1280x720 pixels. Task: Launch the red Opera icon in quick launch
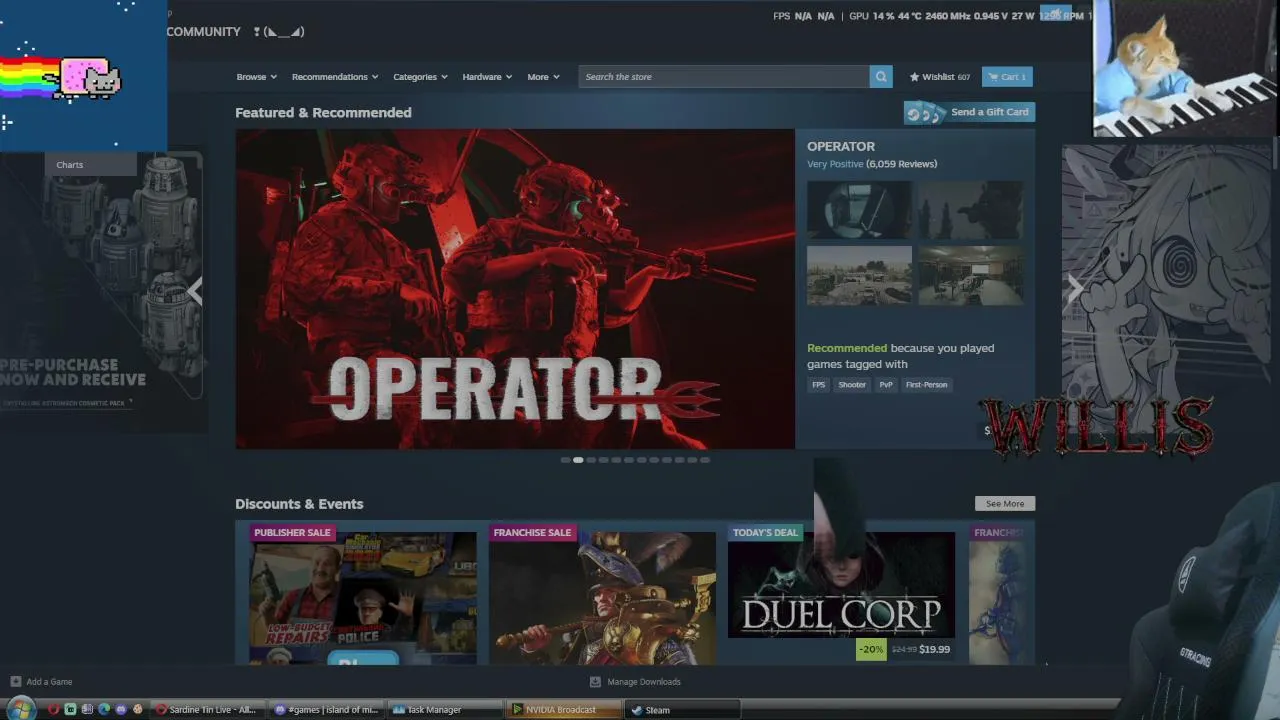[x=54, y=710]
